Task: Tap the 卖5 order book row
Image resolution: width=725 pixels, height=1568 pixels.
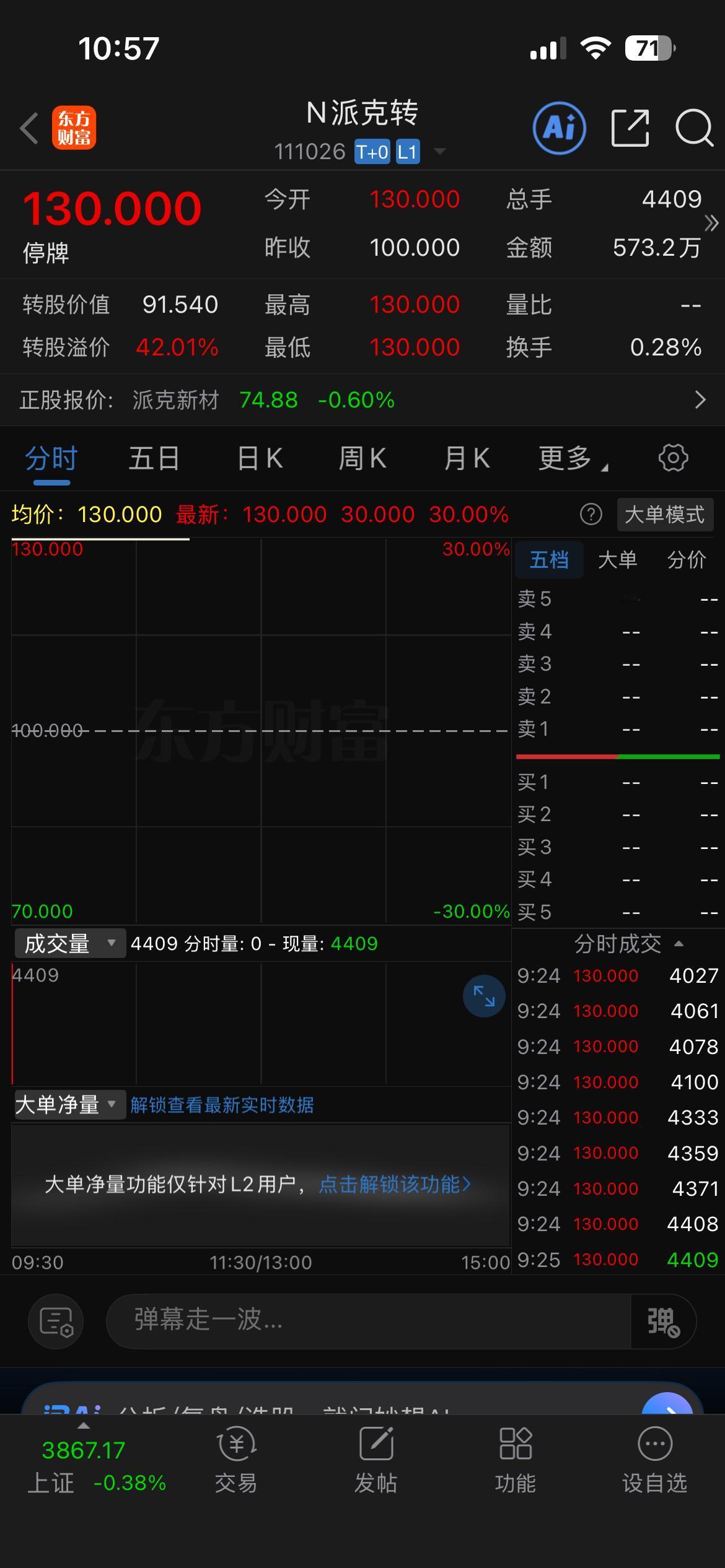Action: pos(618,599)
